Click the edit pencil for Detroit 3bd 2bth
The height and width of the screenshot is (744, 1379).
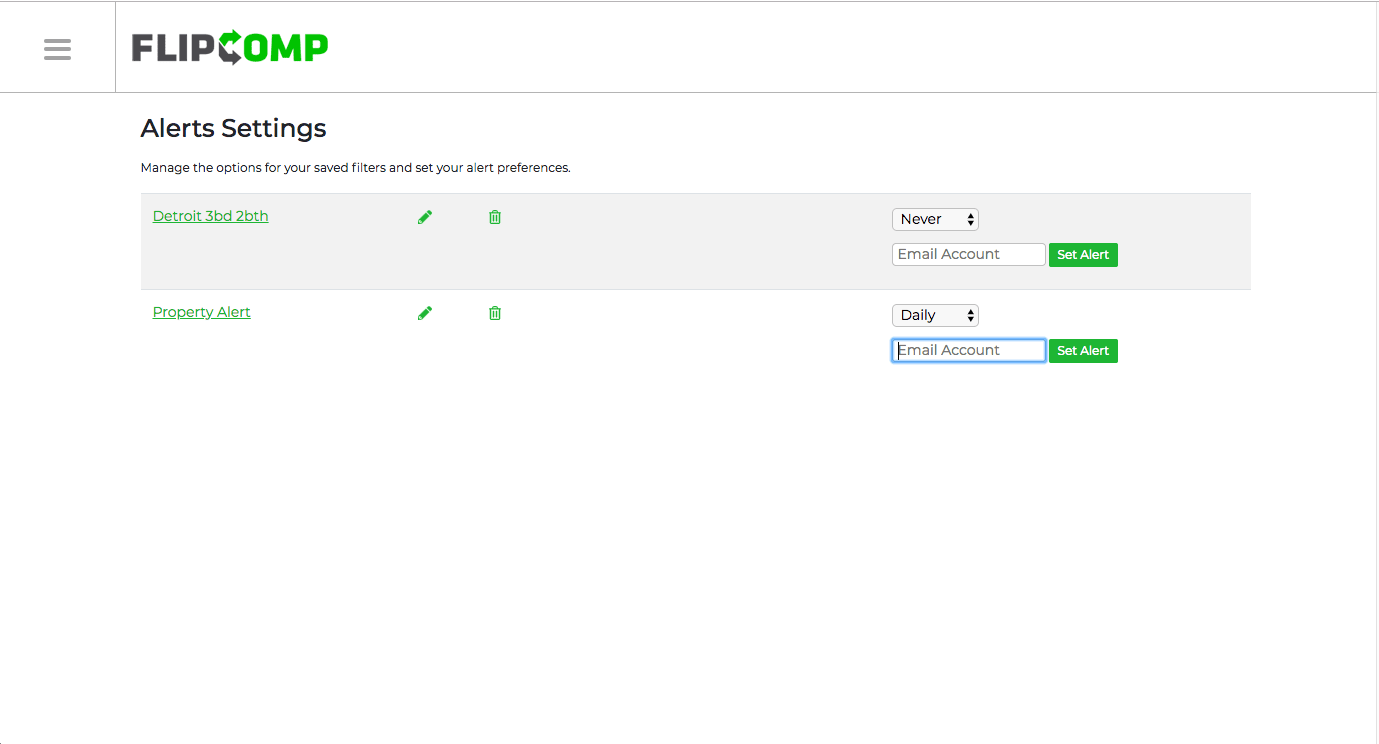[x=424, y=216]
